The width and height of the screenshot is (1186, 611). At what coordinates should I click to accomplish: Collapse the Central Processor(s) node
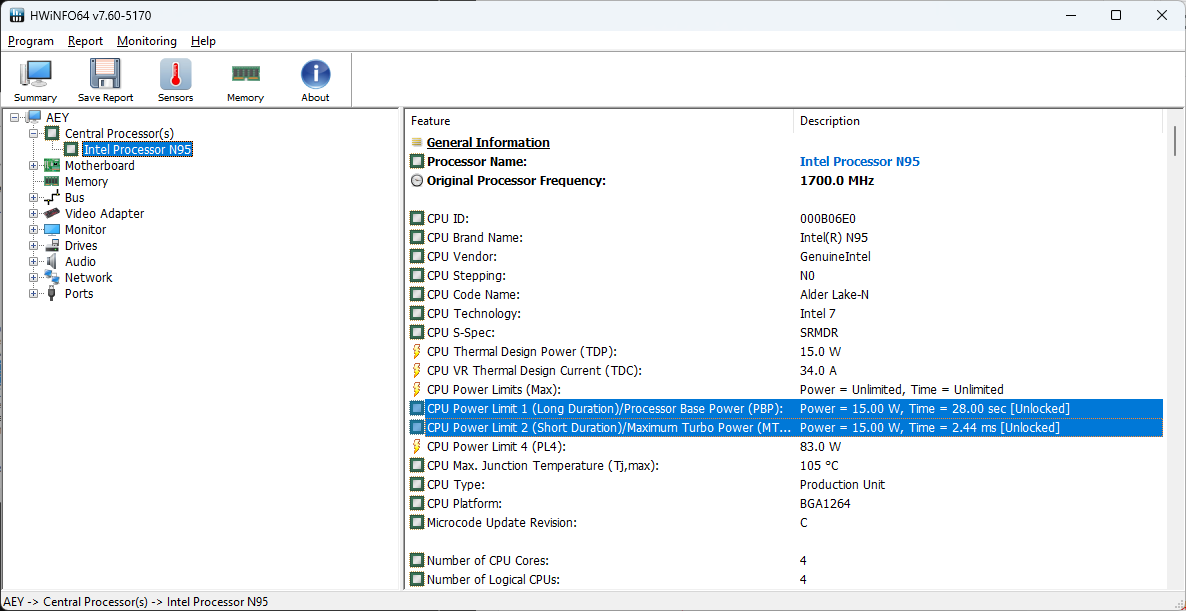33,134
